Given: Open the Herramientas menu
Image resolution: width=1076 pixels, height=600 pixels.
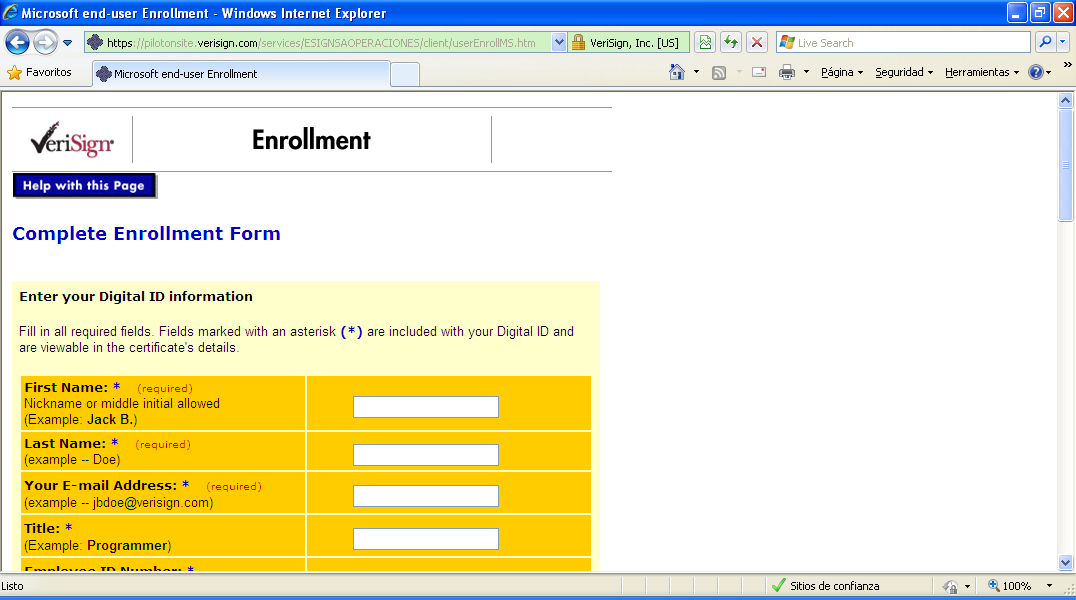Looking at the screenshot, I should 981,72.
